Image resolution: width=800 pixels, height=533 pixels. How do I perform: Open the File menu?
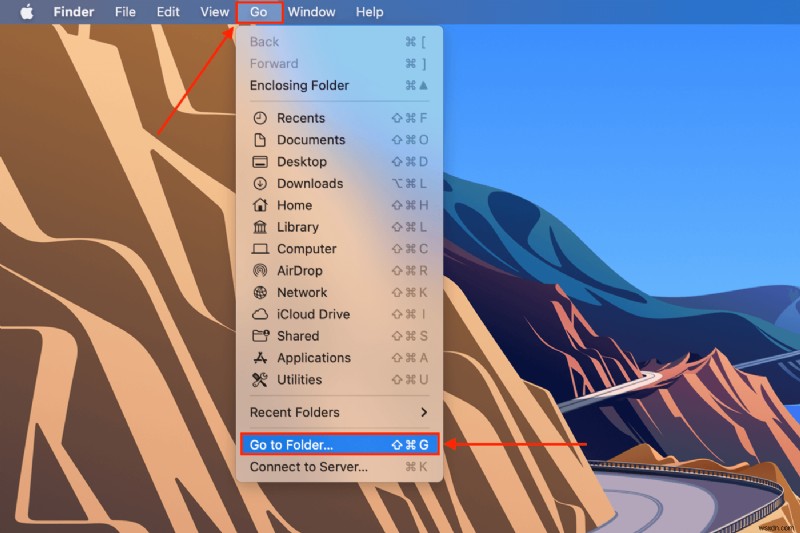[x=125, y=12]
